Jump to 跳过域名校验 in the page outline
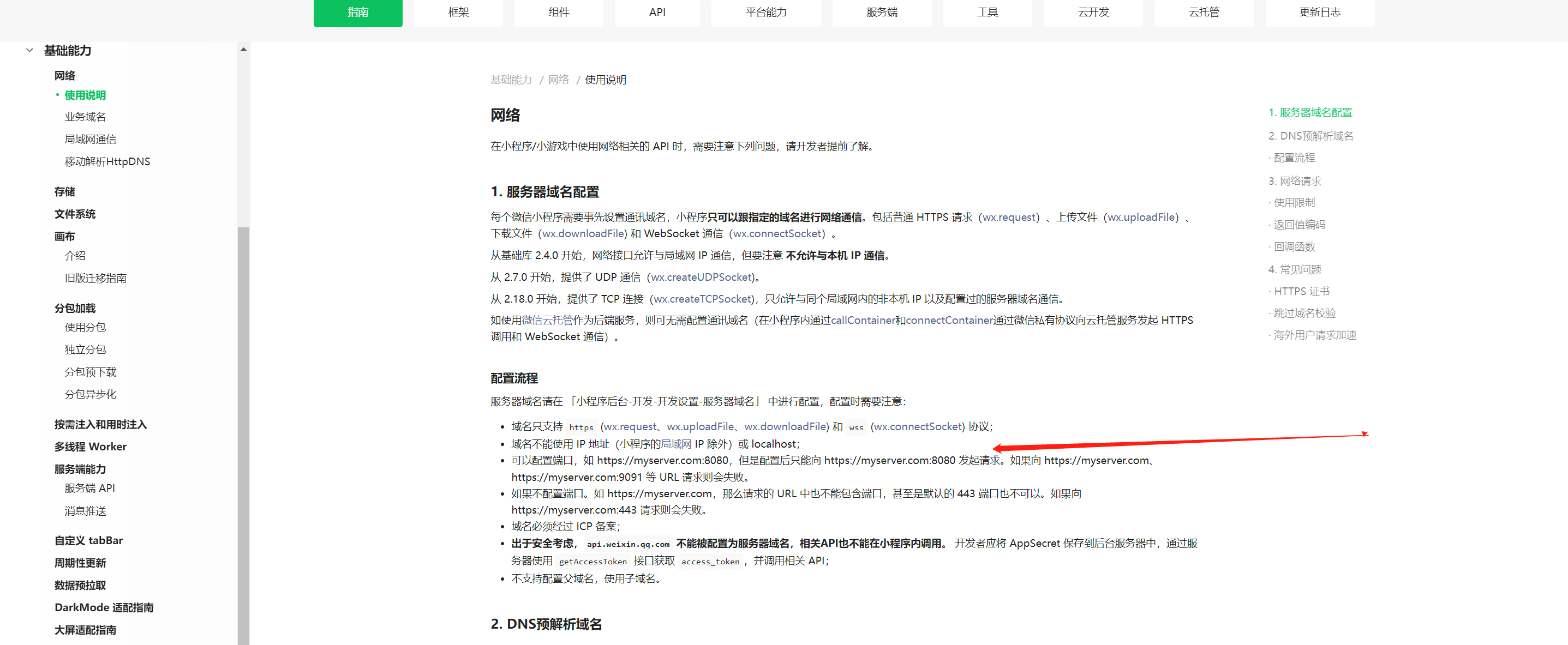 (x=1304, y=313)
